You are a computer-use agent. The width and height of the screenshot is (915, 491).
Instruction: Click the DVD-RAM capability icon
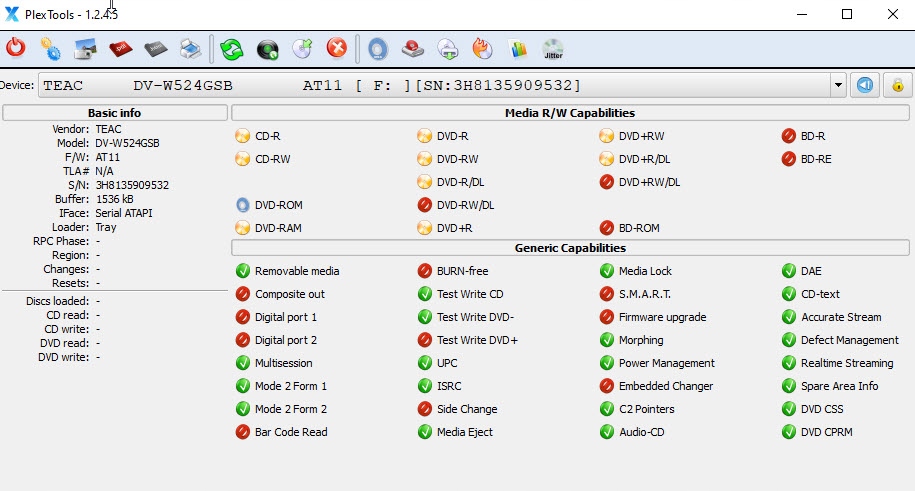pyautogui.click(x=242, y=228)
